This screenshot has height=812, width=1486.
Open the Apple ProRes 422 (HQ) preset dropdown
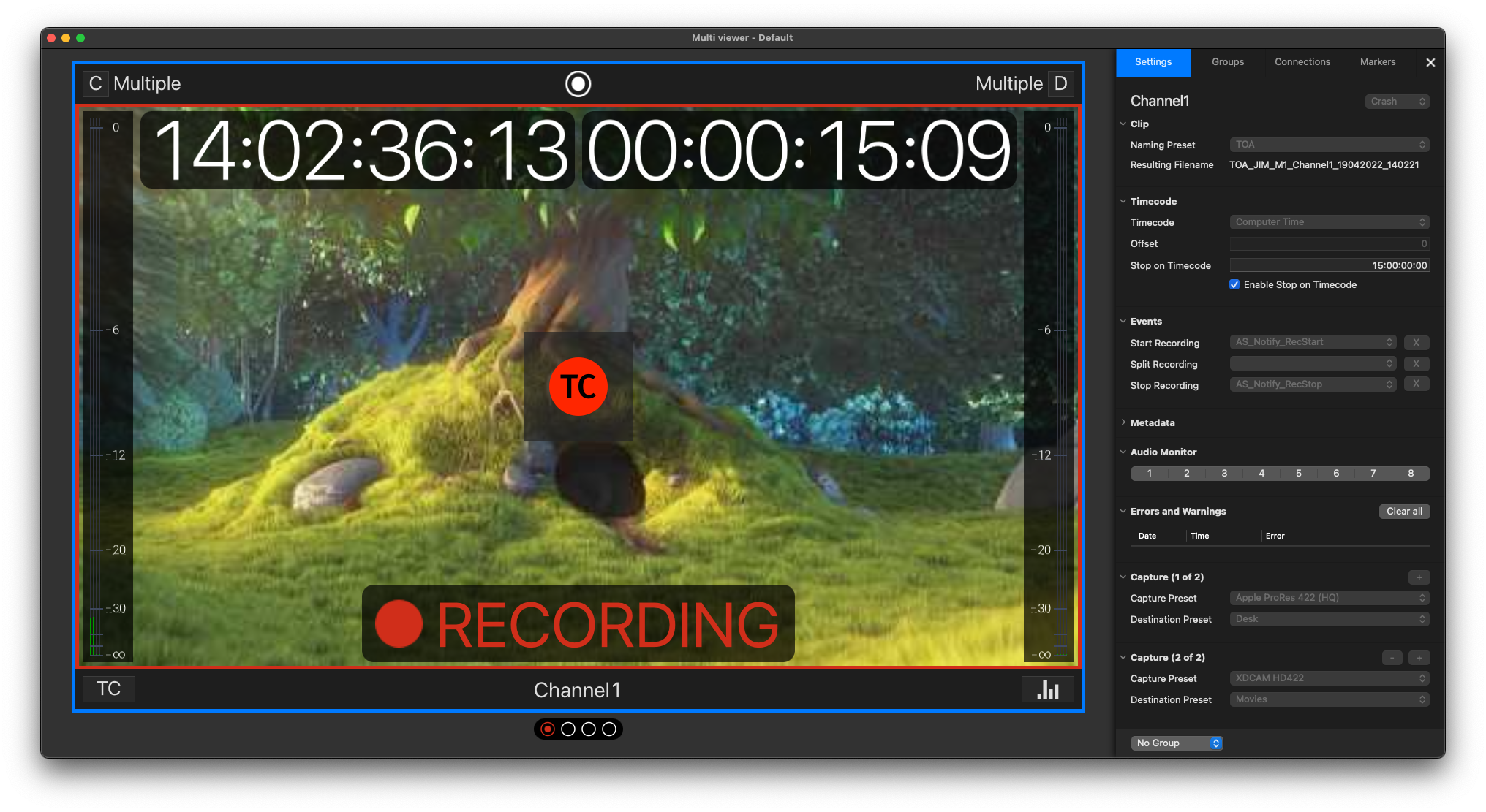click(1329, 598)
